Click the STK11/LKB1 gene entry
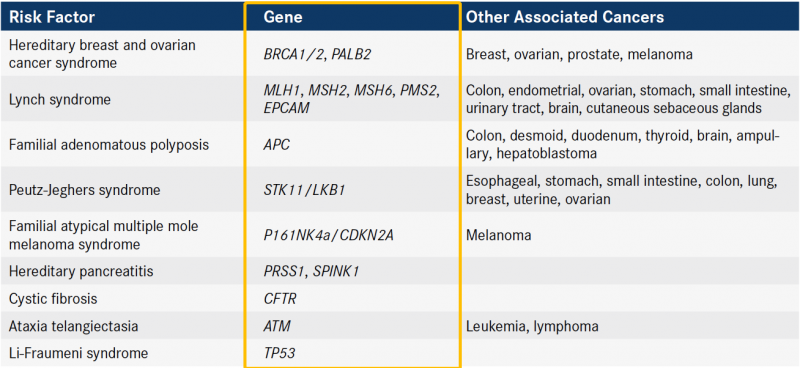The height and width of the screenshot is (368, 800). (305, 190)
